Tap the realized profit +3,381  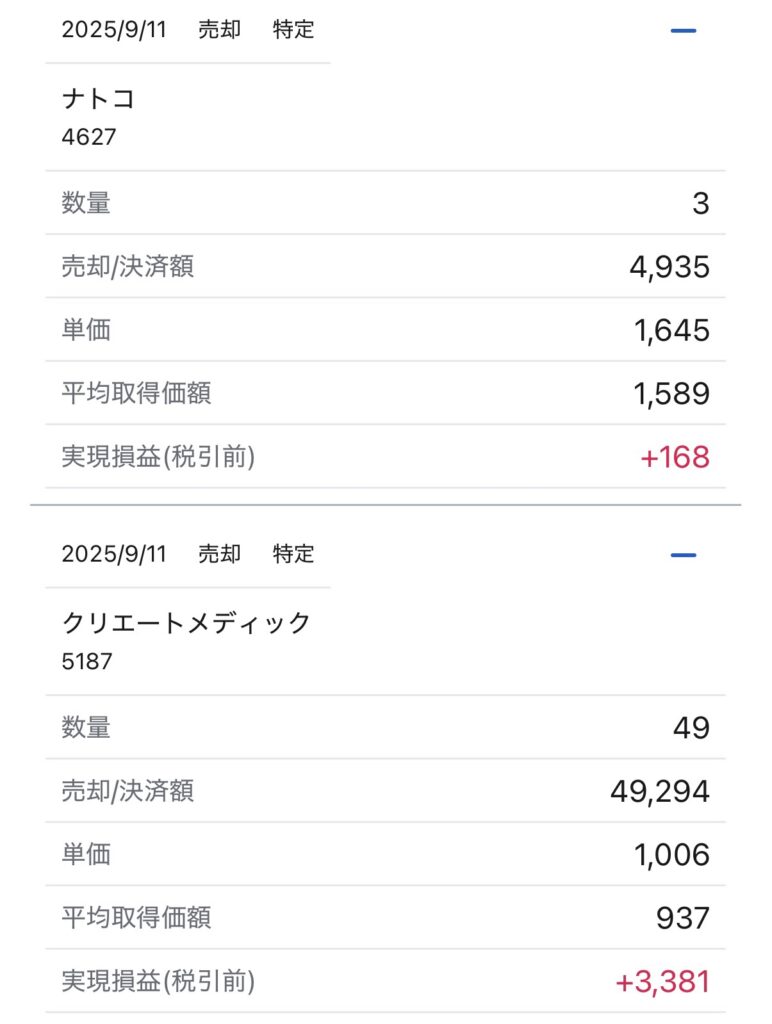pyautogui.click(x=662, y=982)
